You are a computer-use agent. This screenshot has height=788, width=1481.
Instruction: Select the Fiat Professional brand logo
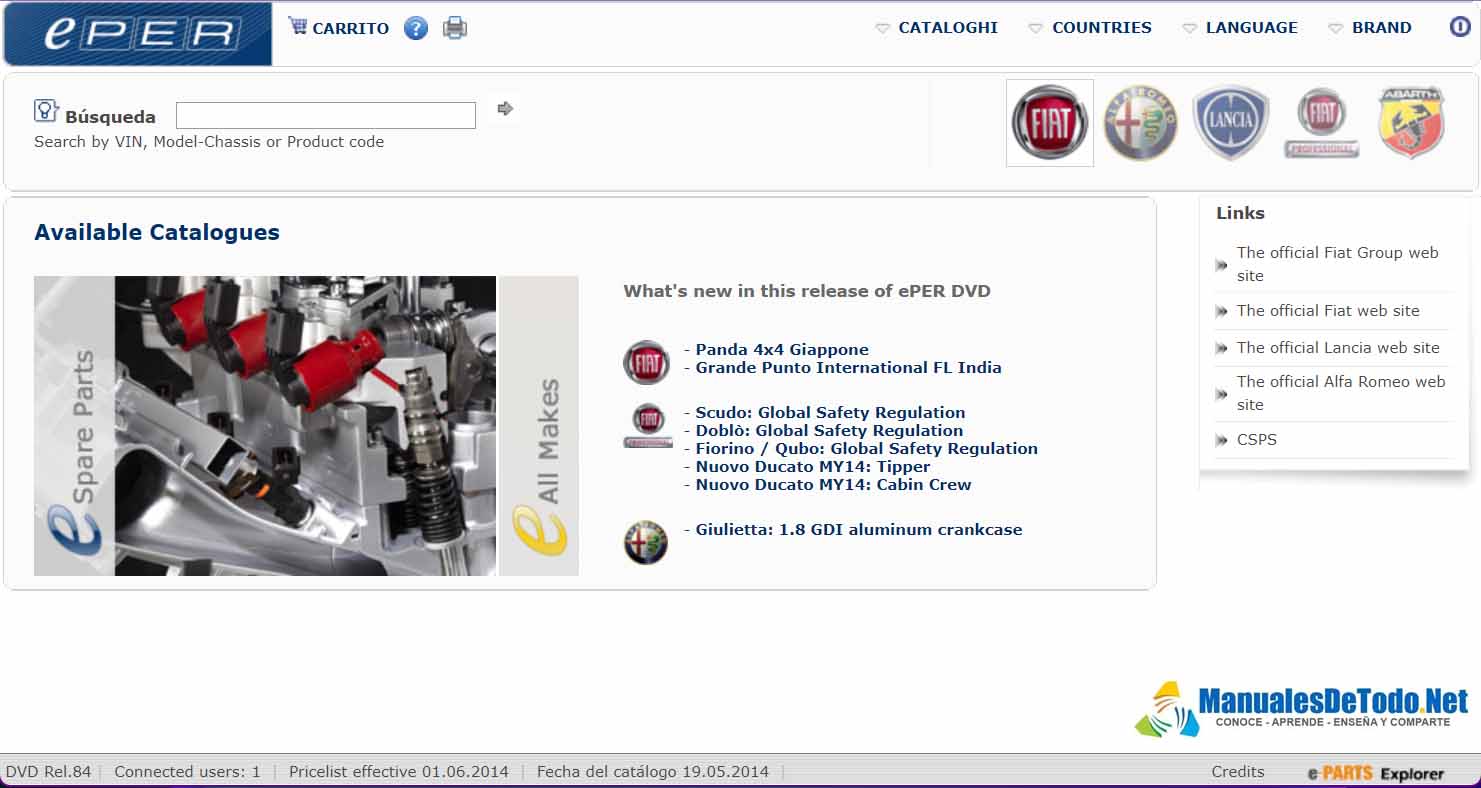click(x=1322, y=123)
